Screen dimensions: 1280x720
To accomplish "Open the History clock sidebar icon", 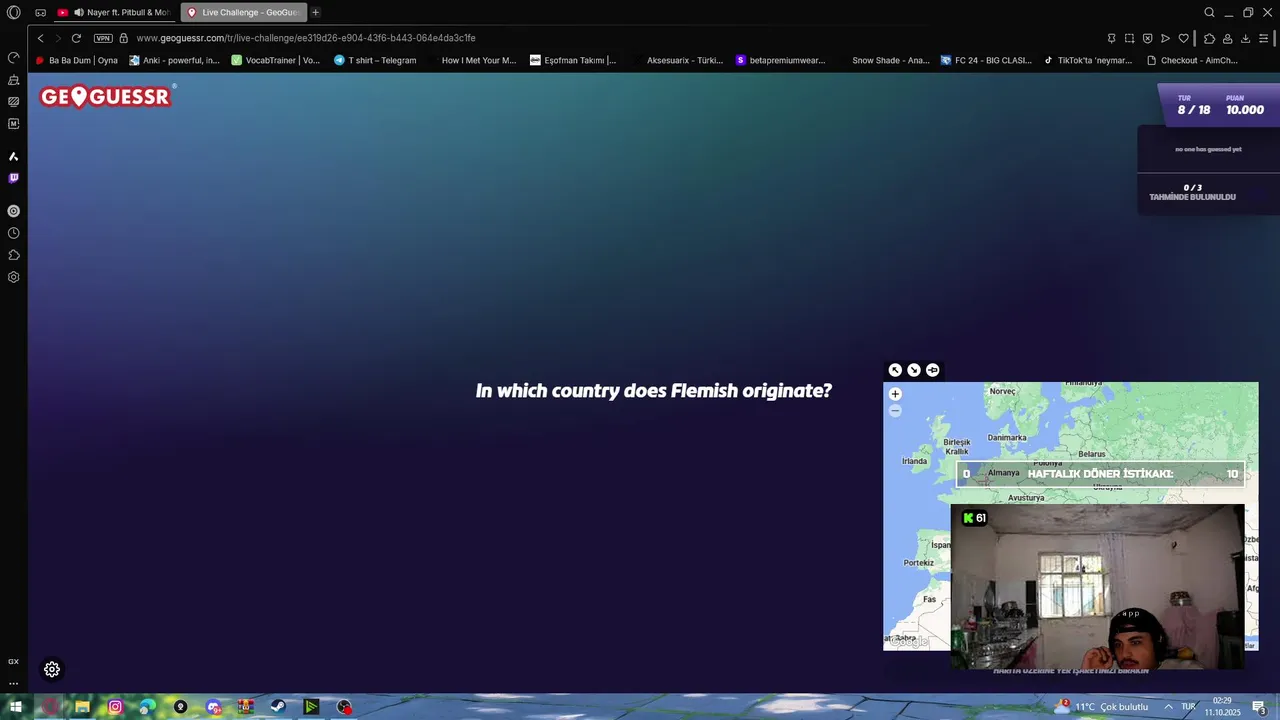I will [14, 233].
